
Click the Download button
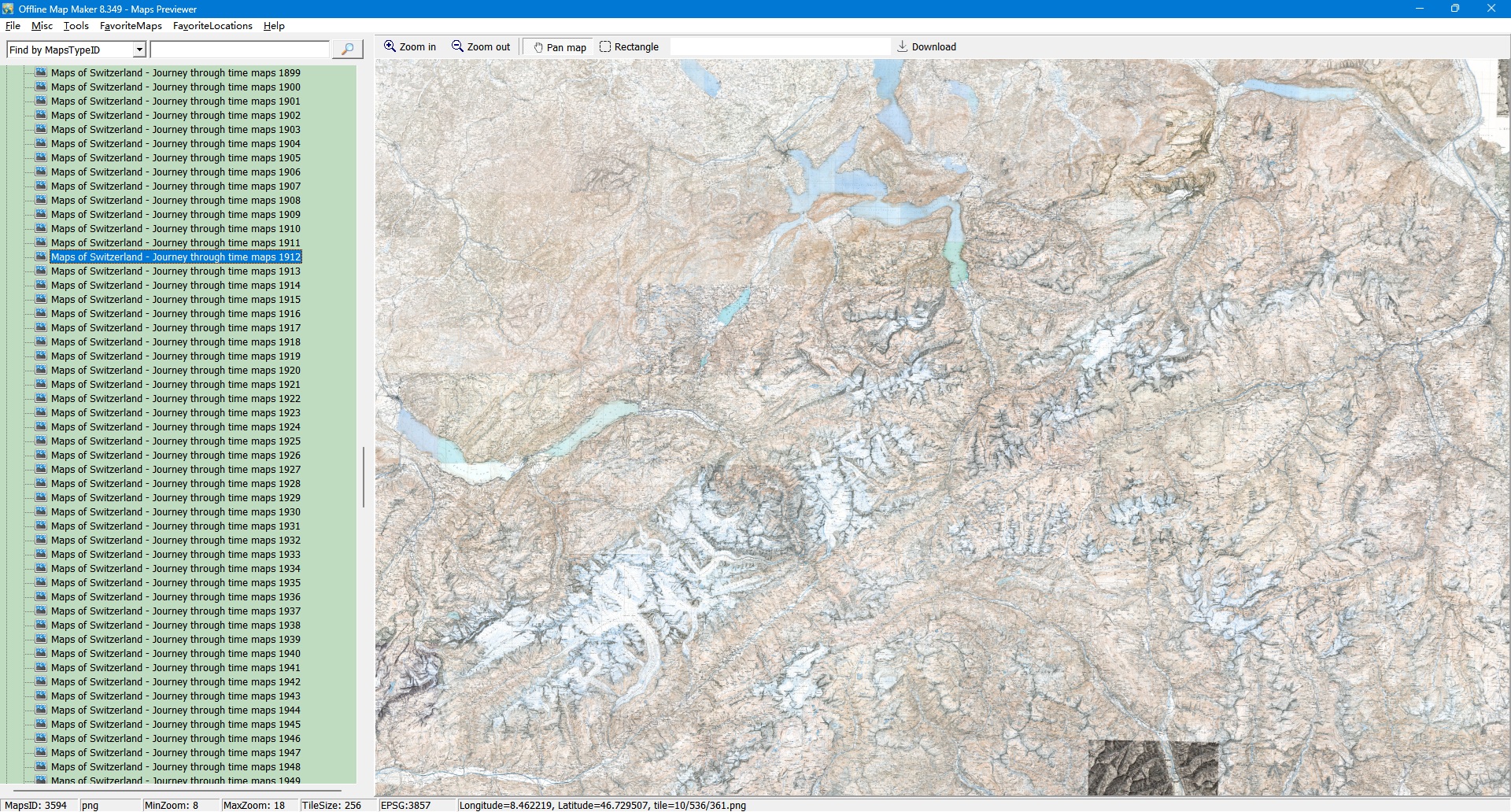[926, 47]
